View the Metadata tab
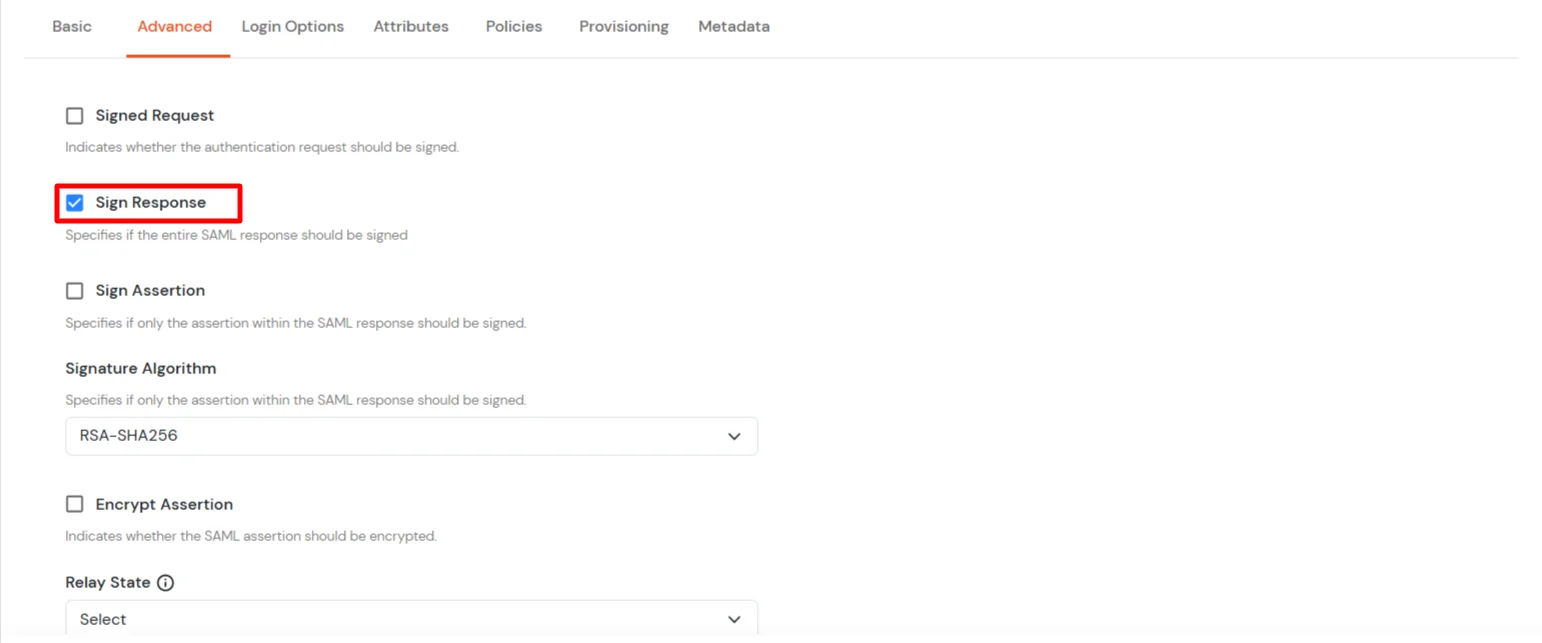The height and width of the screenshot is (643, 1542). tap(734, 26)
